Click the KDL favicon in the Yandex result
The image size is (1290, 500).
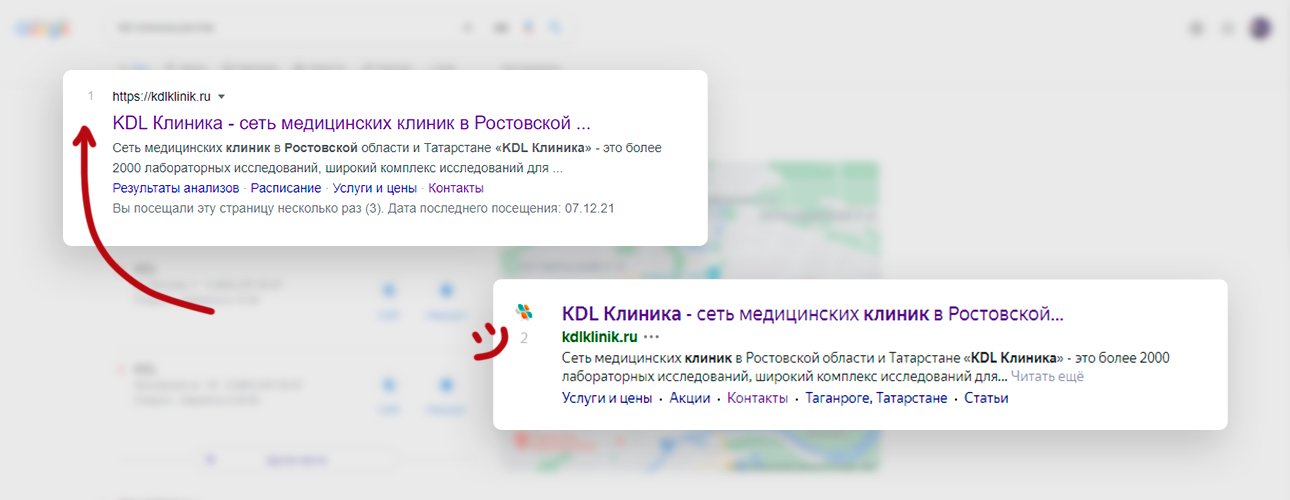click(x=524, y=311)
